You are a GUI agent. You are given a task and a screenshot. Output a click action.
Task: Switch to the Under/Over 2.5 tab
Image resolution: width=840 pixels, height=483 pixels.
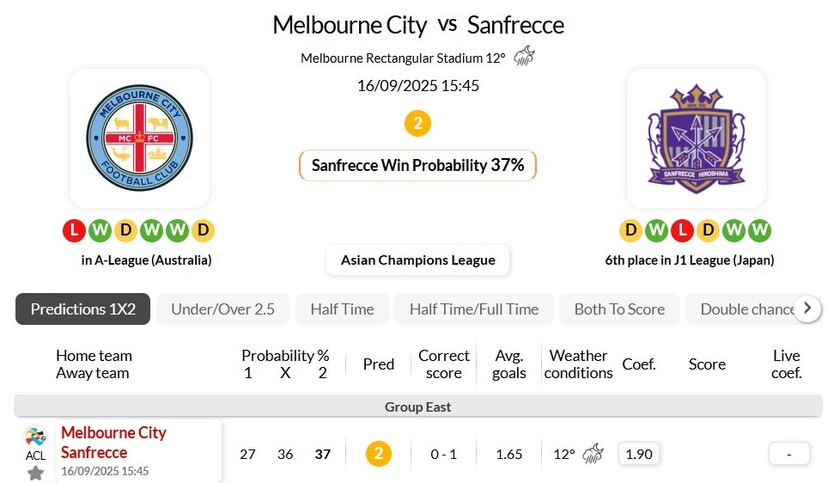[x=223, y=309]
